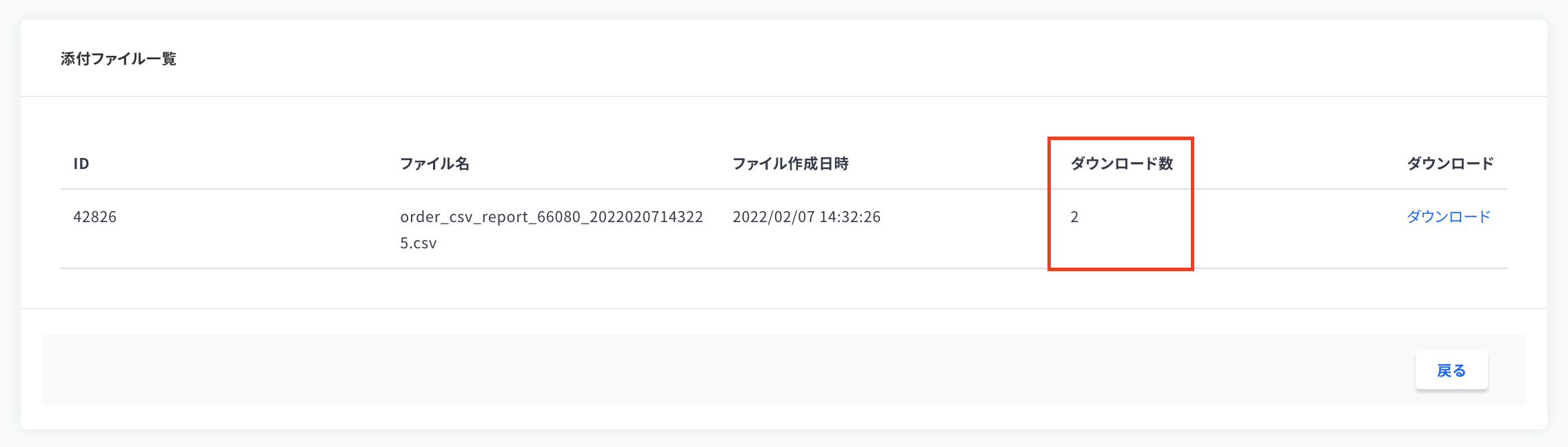Click the red highlighted download count box
Image resolution: width=1568 pixels, height=447 pixels.
pyautogui.click(x=1120, y=203)
